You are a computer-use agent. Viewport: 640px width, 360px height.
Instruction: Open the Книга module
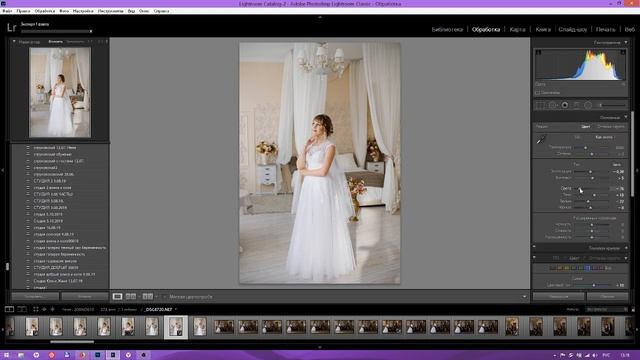click(x=543, y=29)
